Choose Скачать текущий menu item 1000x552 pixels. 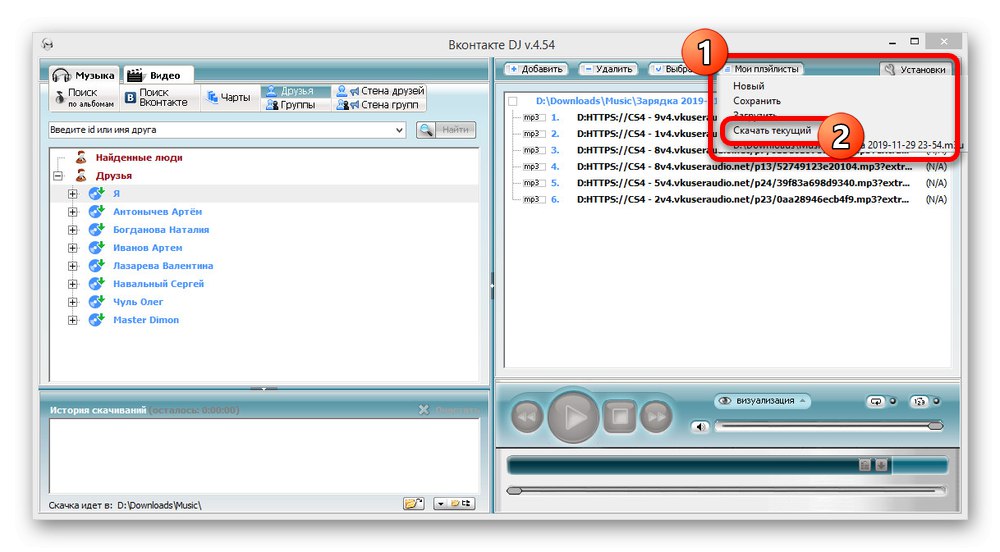[772, 131]
